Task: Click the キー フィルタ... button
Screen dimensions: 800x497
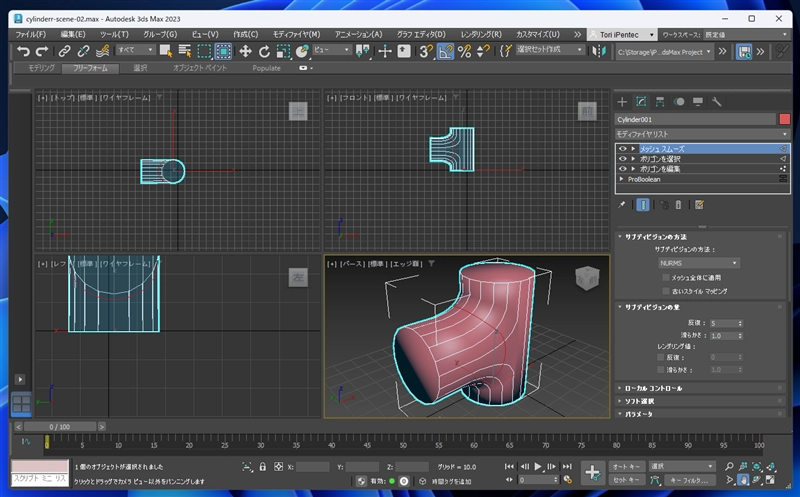Action: coord(689,480)
